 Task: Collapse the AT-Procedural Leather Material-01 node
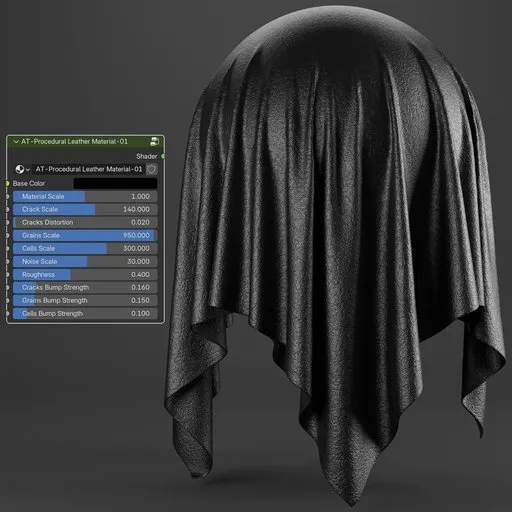pos(16,142)
